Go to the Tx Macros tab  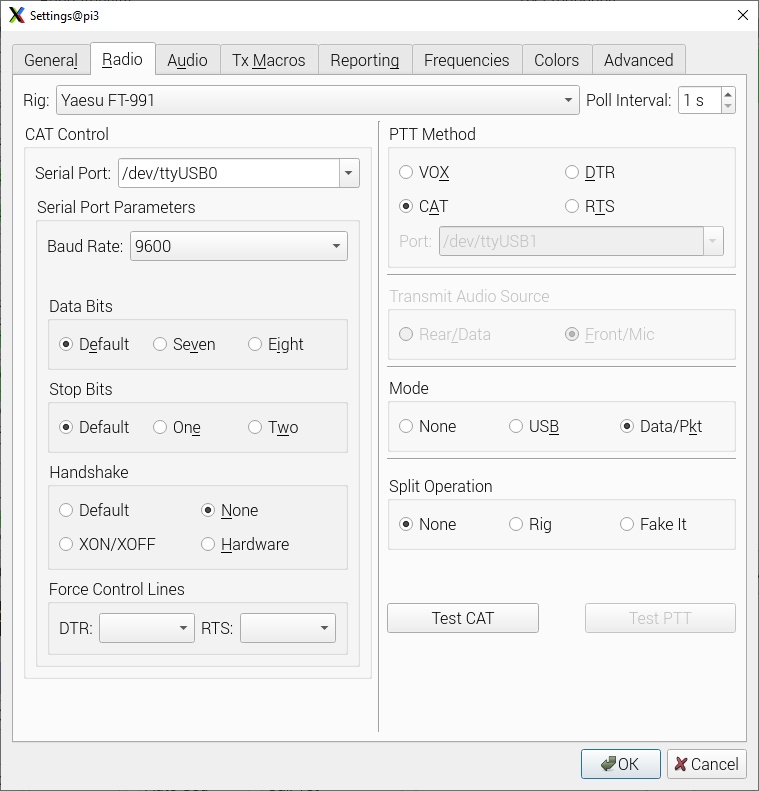(x=269, y=60)
